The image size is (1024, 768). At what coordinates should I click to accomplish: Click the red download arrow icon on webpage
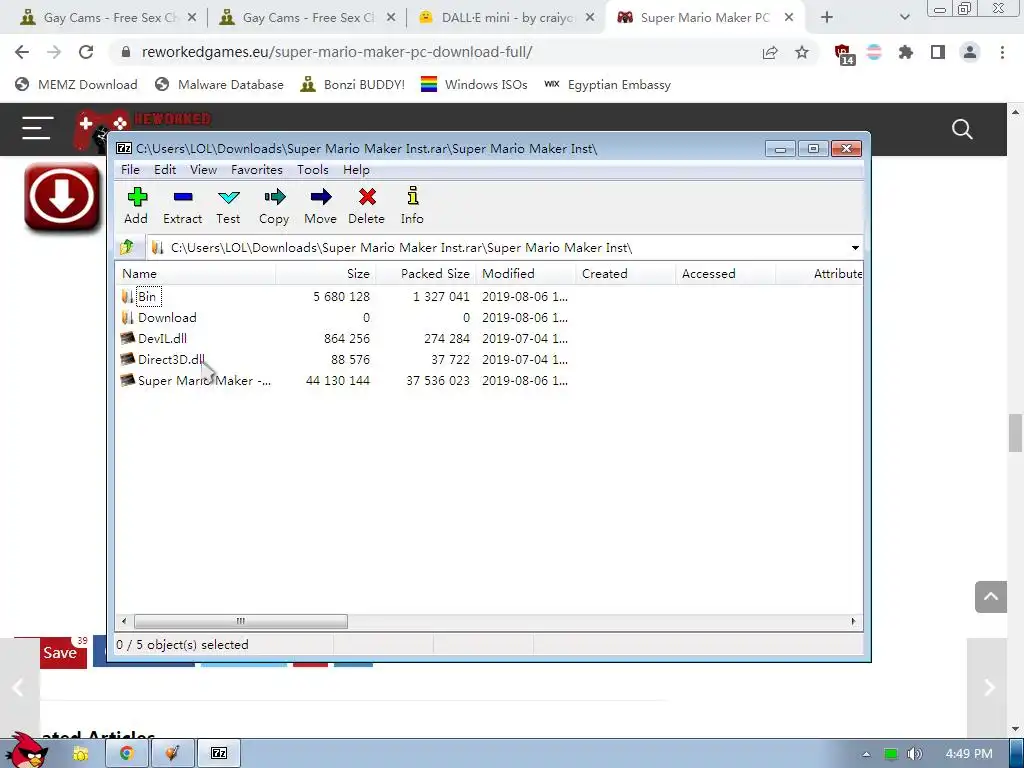coord(62,197)
